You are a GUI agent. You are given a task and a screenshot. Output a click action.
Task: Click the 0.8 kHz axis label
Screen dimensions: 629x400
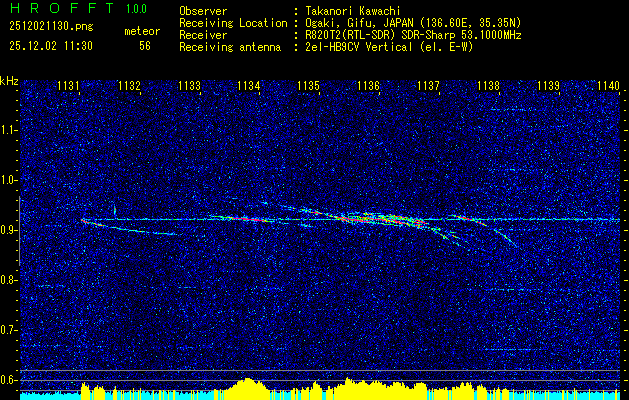tap(7, 280)
